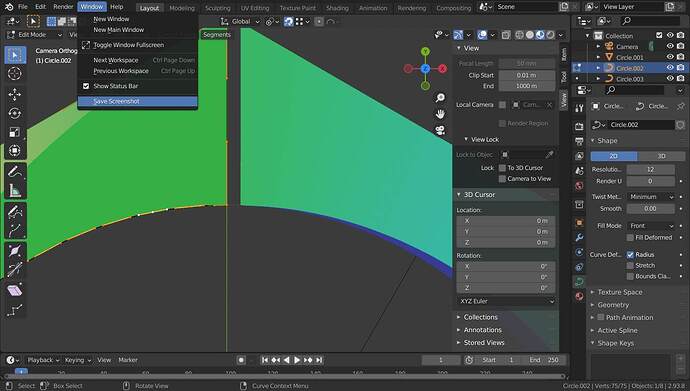Screen dimensions: 690x391
Task: Select the 3D shape button
Action: coord(661,156)
